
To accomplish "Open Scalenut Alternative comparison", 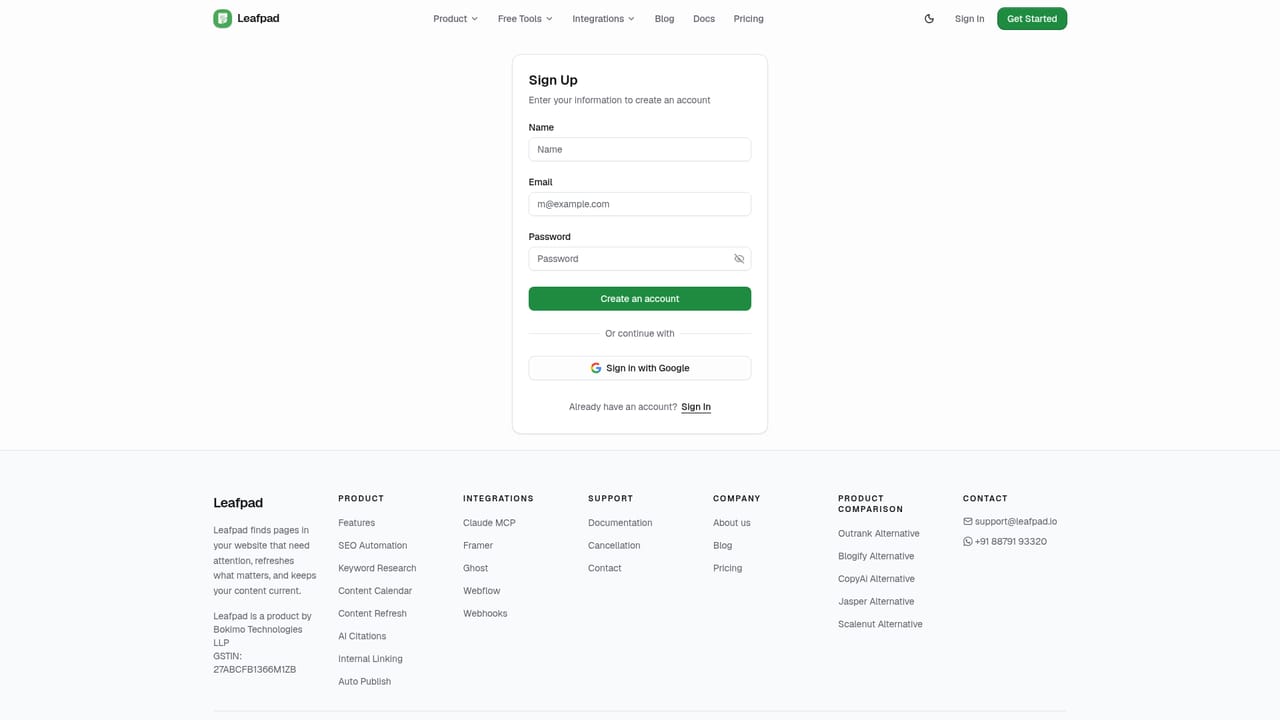I will tap(880, 624).
